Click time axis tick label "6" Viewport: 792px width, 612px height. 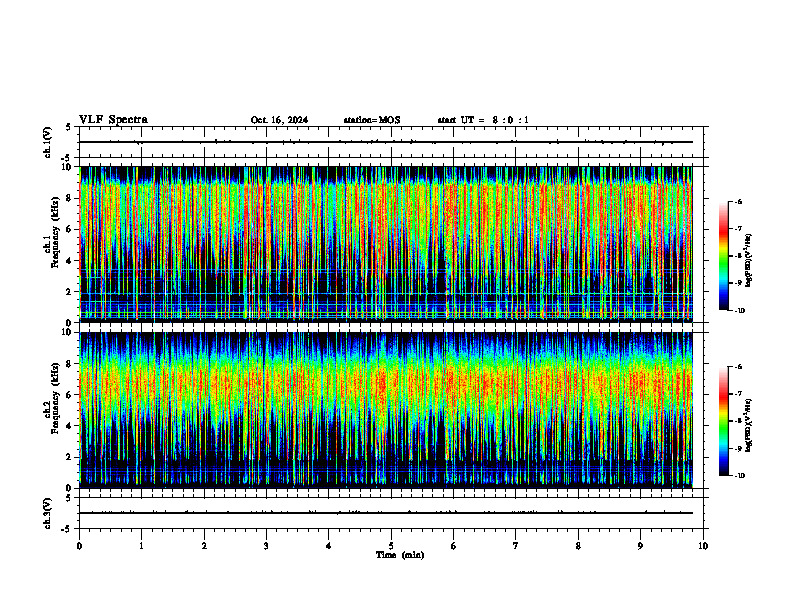[454, 546]
